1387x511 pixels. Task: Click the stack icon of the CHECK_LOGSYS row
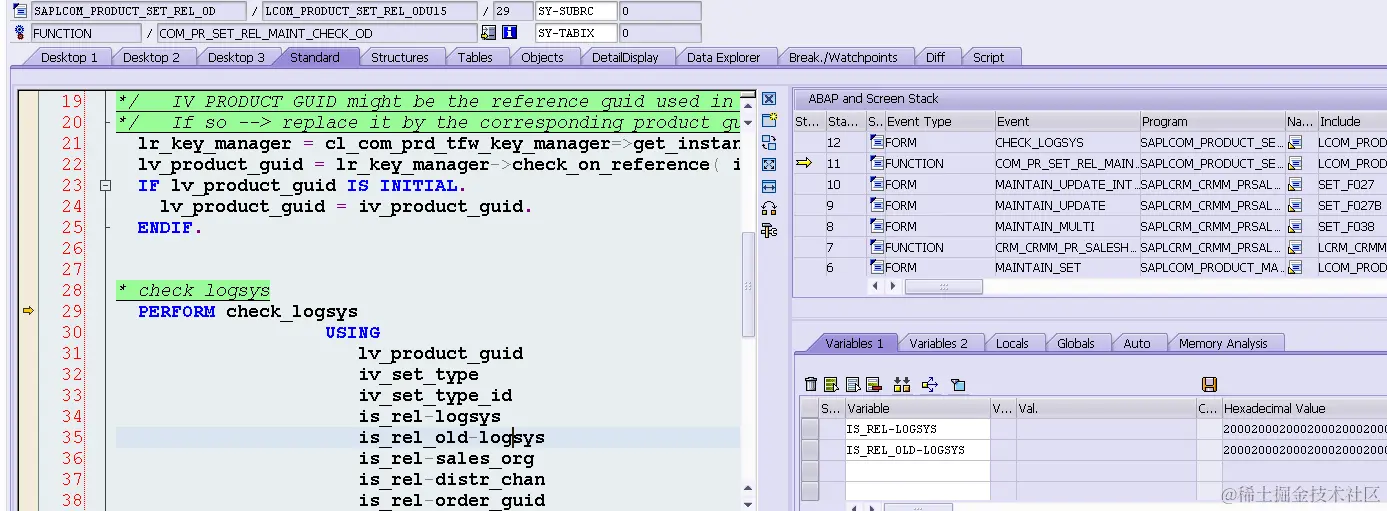tap(877, 143)
